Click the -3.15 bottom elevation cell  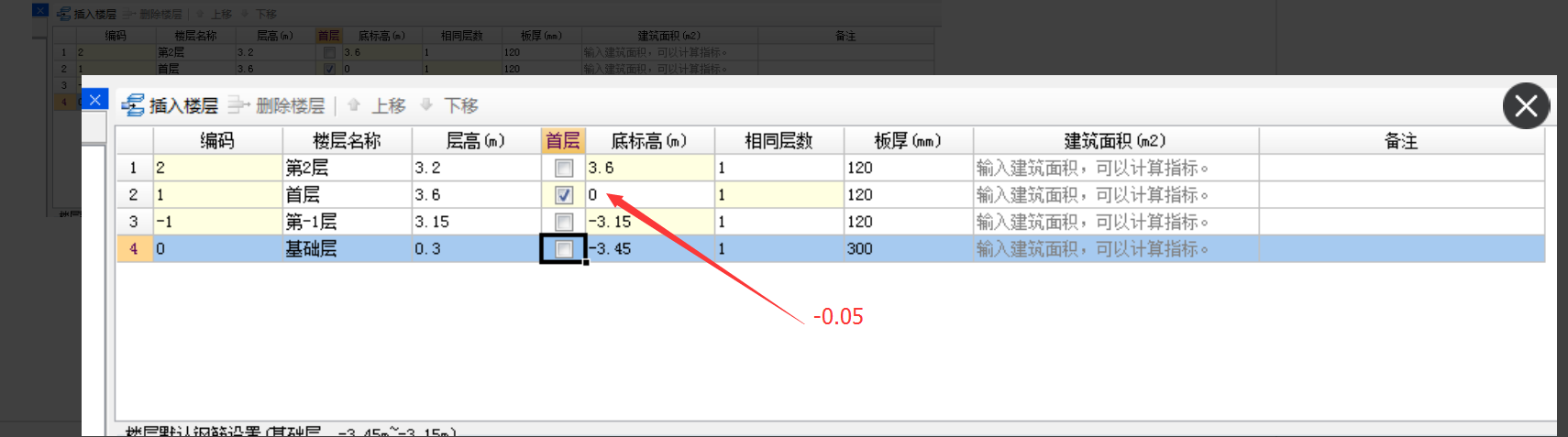click(x=649, y=222)
